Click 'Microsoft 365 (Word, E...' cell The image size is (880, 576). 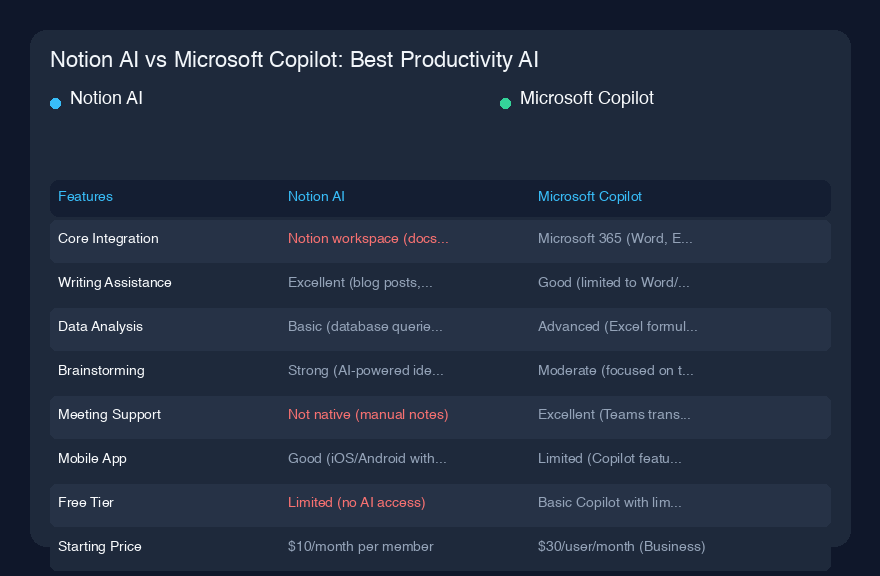[x=615, y=239]
